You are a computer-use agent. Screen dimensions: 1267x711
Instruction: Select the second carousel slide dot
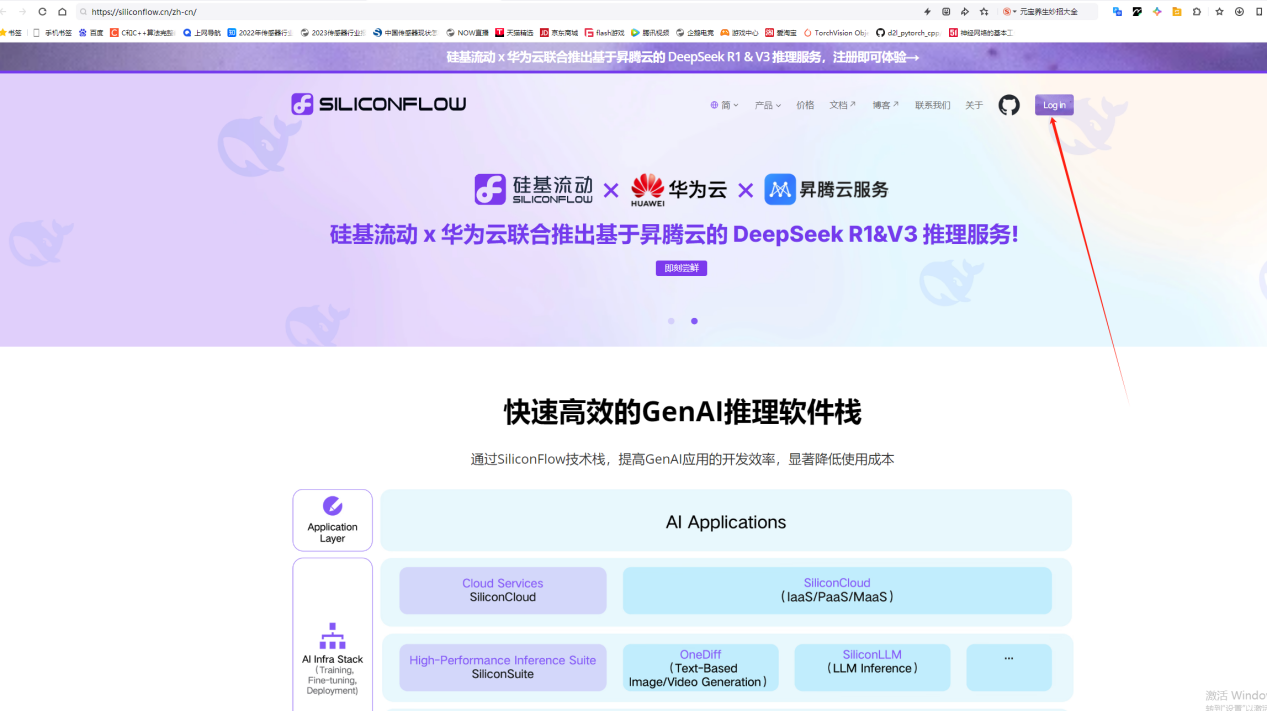click(694, 321)
